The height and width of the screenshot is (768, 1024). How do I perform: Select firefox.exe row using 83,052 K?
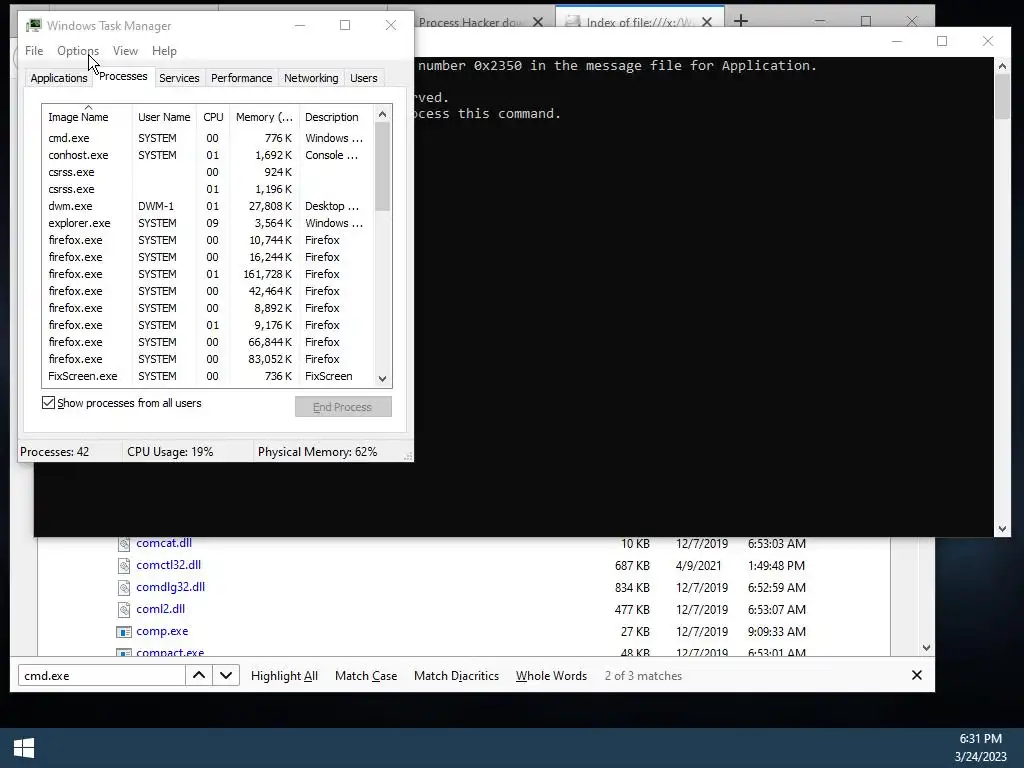point(208,359)
